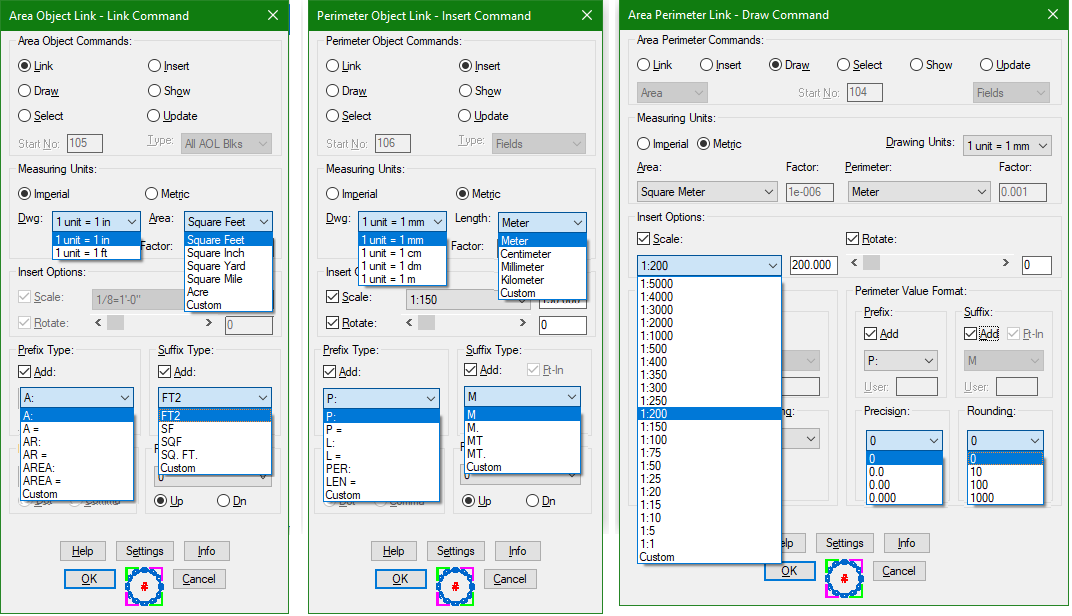Click OK in Area Object Link dialog
The height and width of the screenshot is (616, 1072).
[x=90, y=579]
